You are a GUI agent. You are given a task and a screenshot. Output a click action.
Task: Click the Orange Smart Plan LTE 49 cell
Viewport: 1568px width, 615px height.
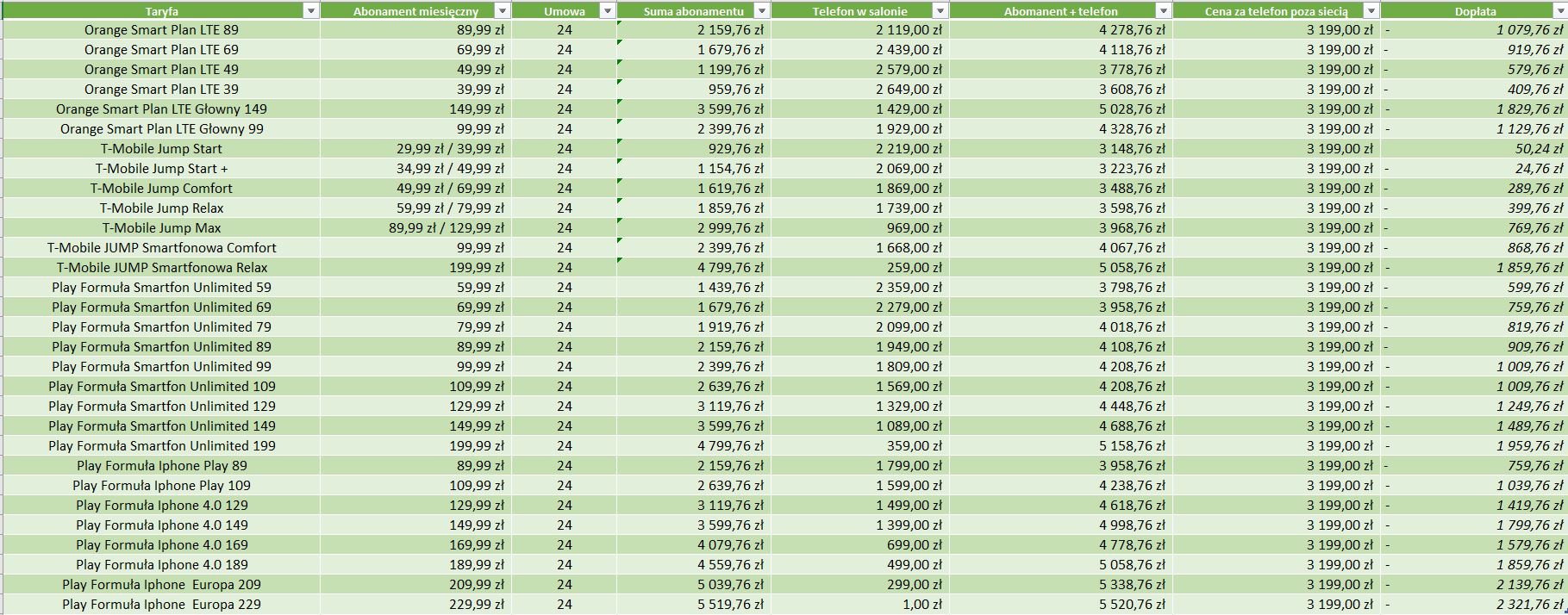[x=161, y=69]
